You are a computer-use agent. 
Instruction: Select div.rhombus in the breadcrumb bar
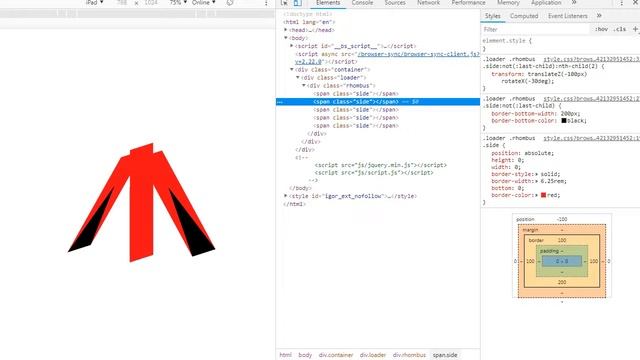point(409,355)
